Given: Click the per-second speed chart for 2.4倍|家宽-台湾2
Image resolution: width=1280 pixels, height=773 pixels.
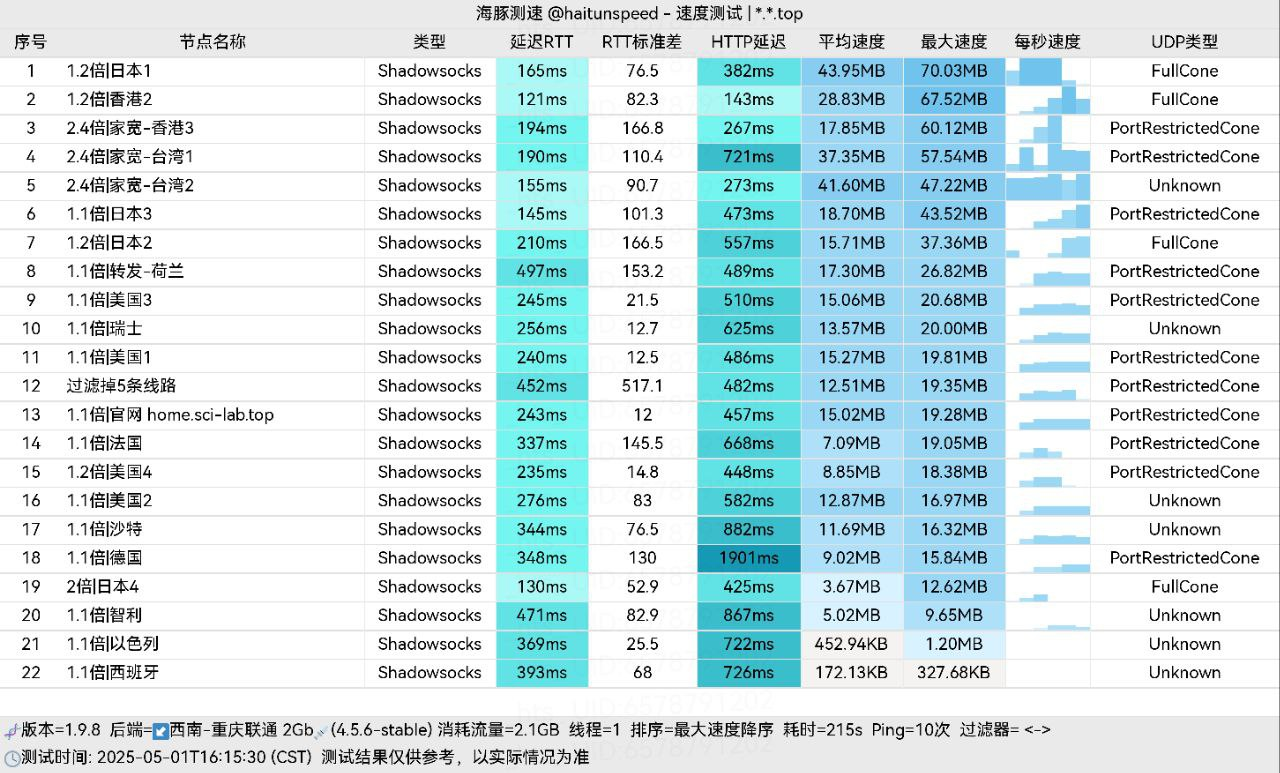Looking at the screenshot, I should coord(1047,186).
